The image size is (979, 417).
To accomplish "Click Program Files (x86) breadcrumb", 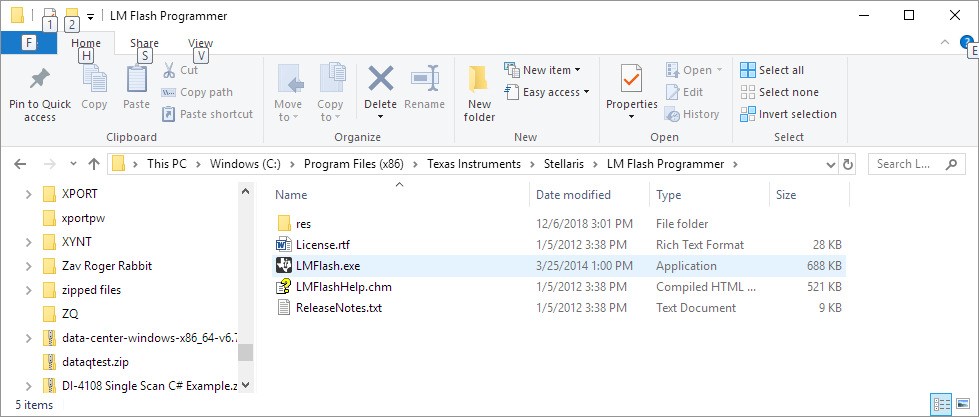I will pyautogui.click(x=353, y=164).
